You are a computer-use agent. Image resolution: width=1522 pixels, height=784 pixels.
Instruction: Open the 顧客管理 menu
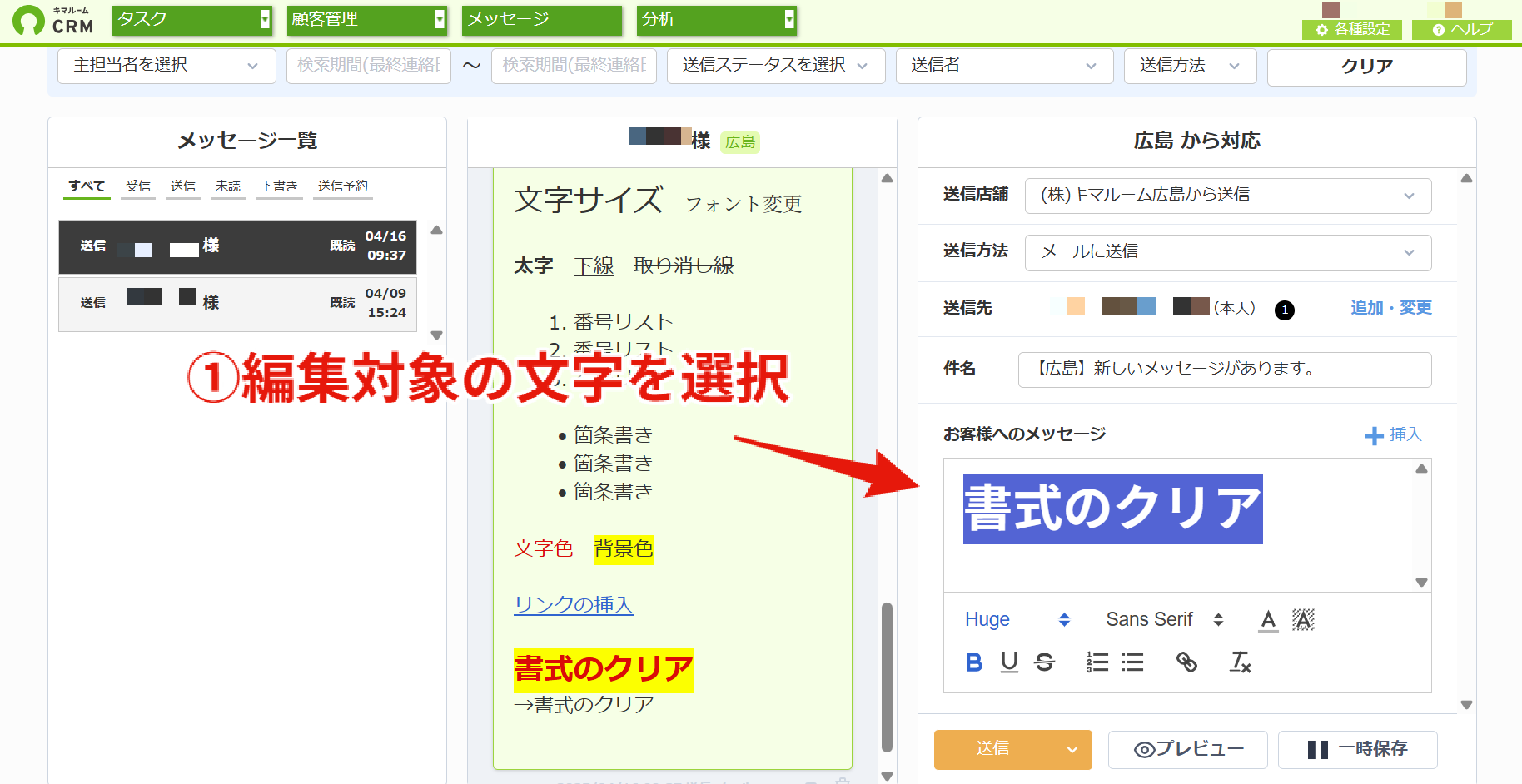tap(367, 20)
